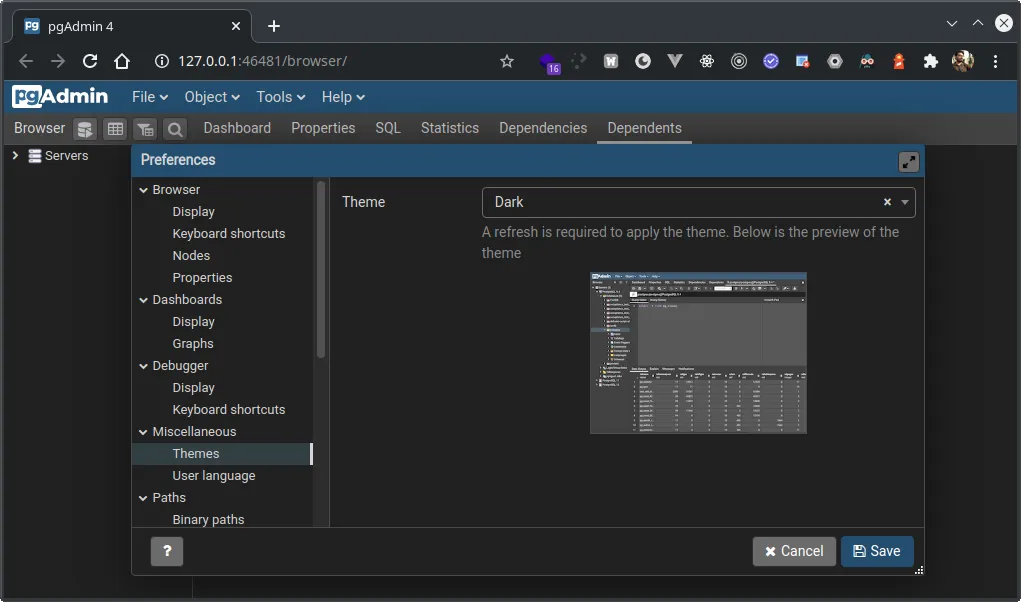Click the View Data grid icon
Viewport: 1021px width, 602px height.
[115, 129]
